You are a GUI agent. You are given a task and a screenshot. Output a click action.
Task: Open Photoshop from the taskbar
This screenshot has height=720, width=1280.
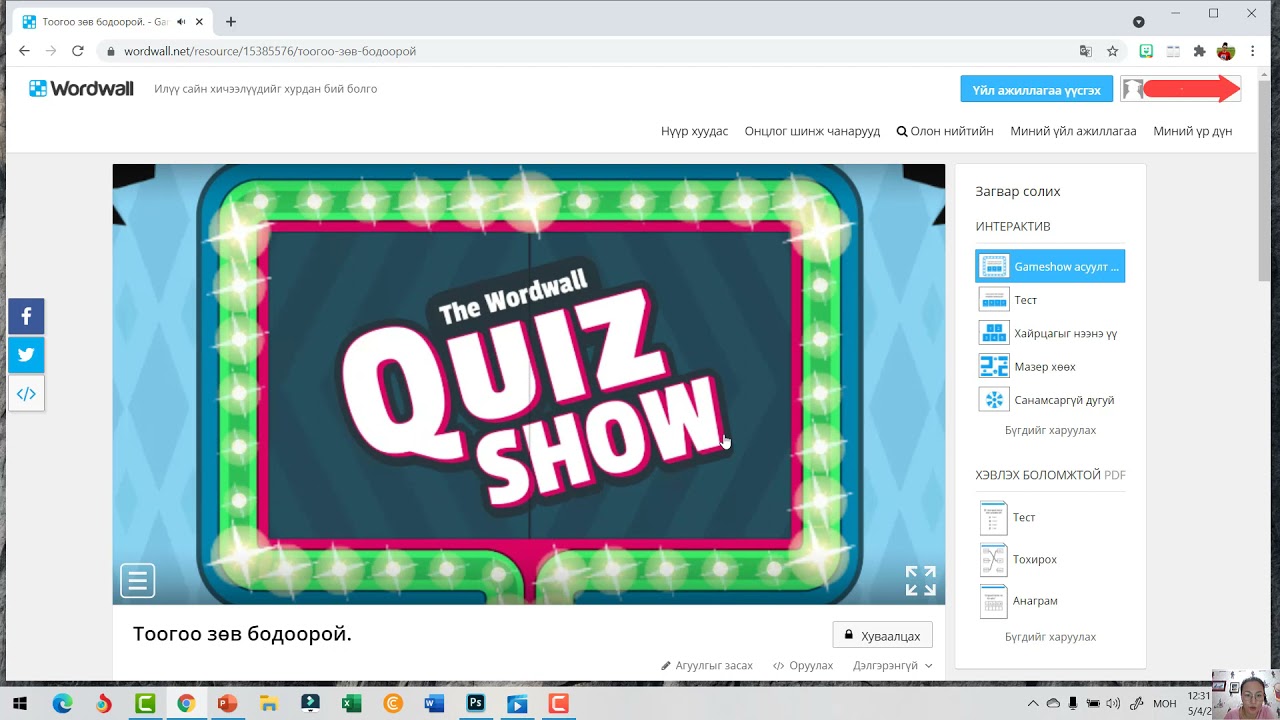pos(475,704)
